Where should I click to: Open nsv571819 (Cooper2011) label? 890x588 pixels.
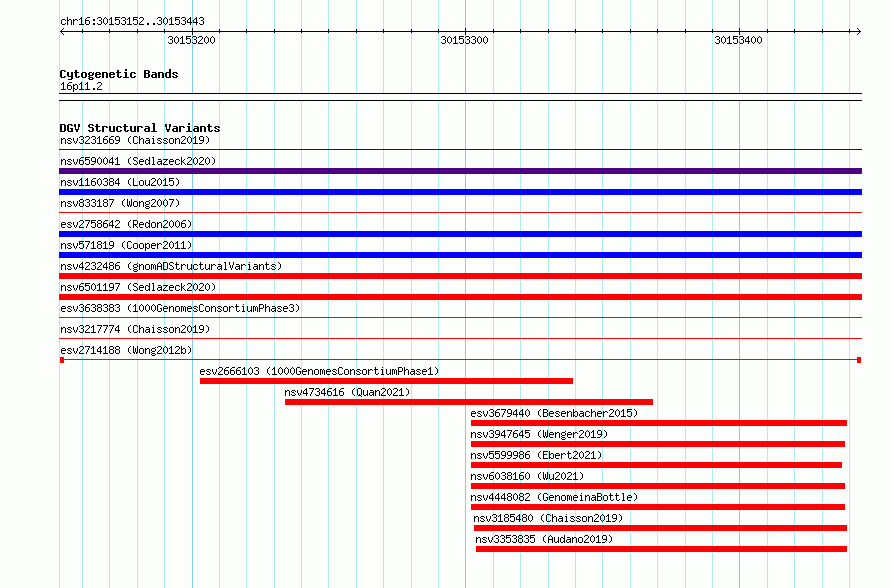pos(126,245)
